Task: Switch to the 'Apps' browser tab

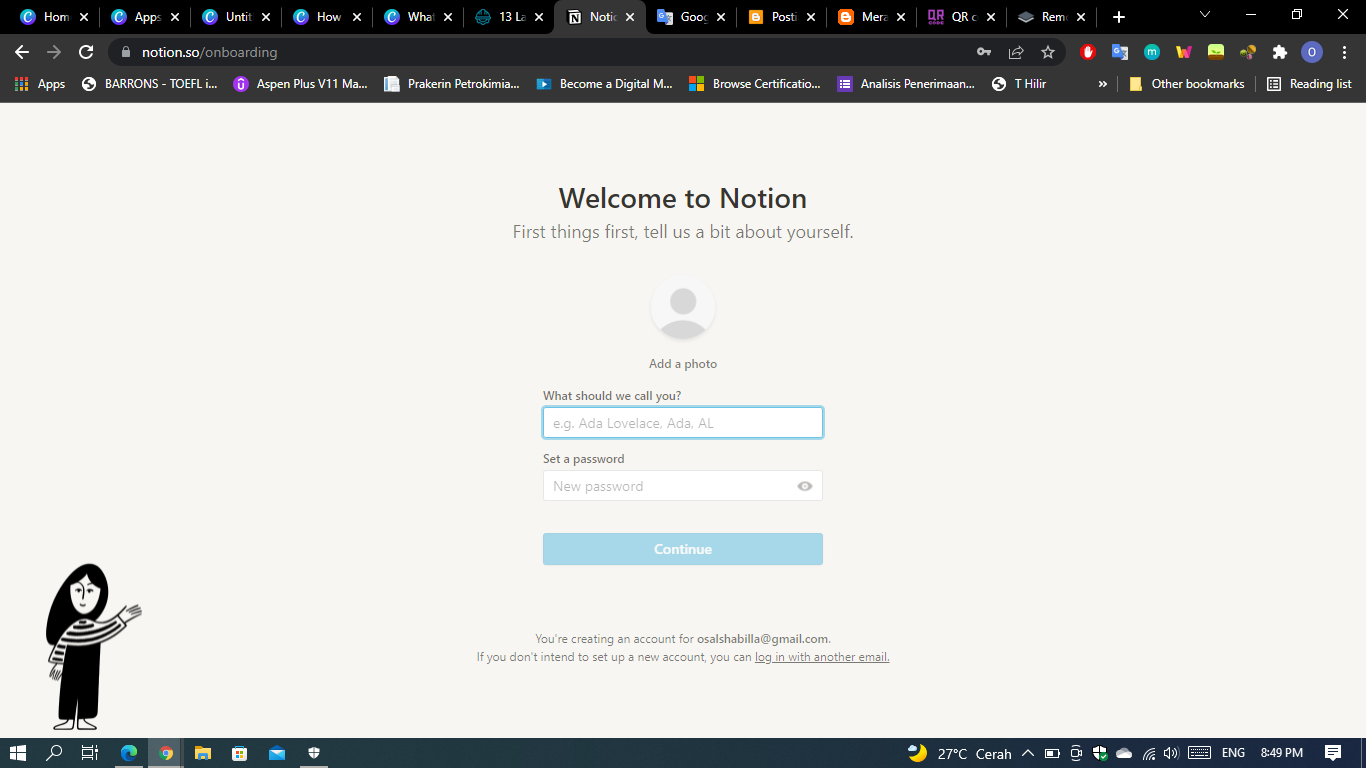Action: pyautogui.click(x=145, y=17)
